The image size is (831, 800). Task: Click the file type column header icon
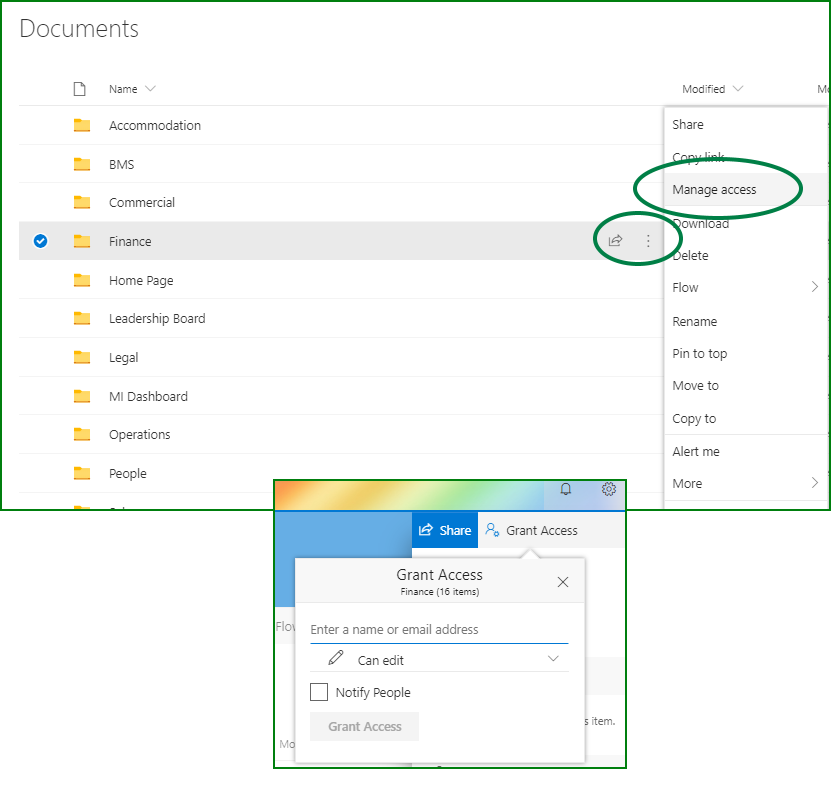[79, 88]
